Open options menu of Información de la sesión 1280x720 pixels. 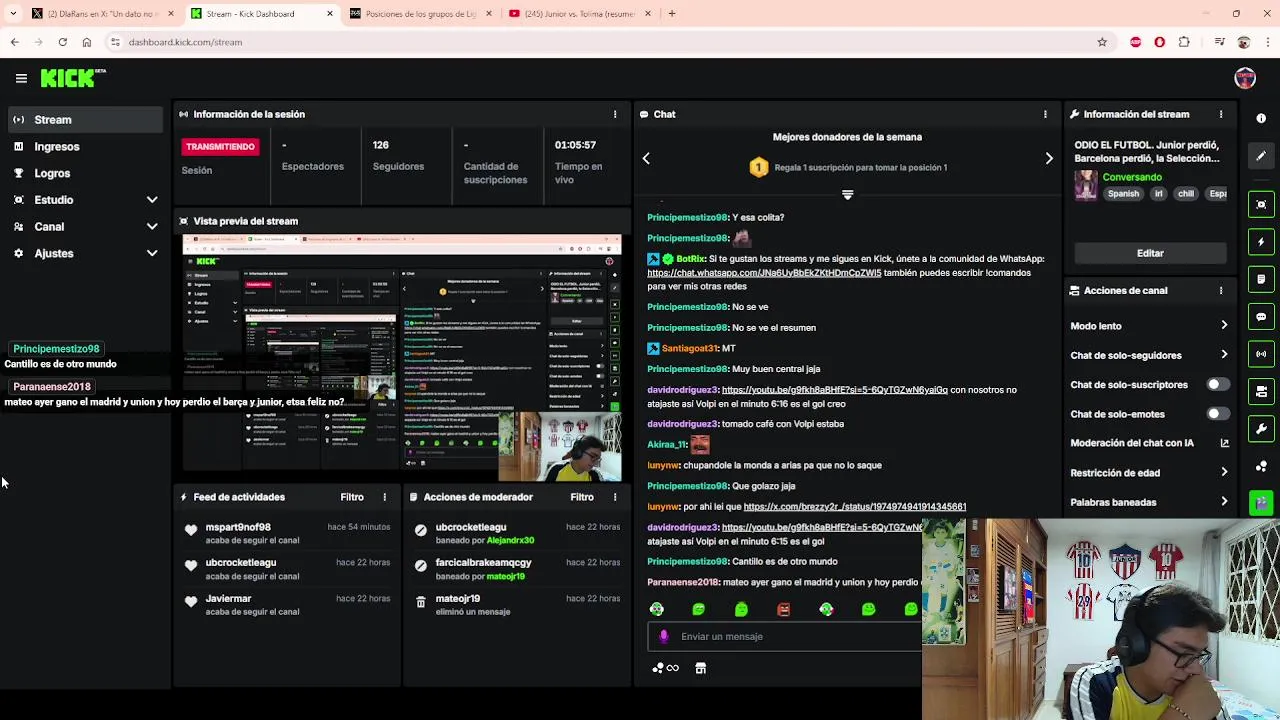tap(615, 114)
